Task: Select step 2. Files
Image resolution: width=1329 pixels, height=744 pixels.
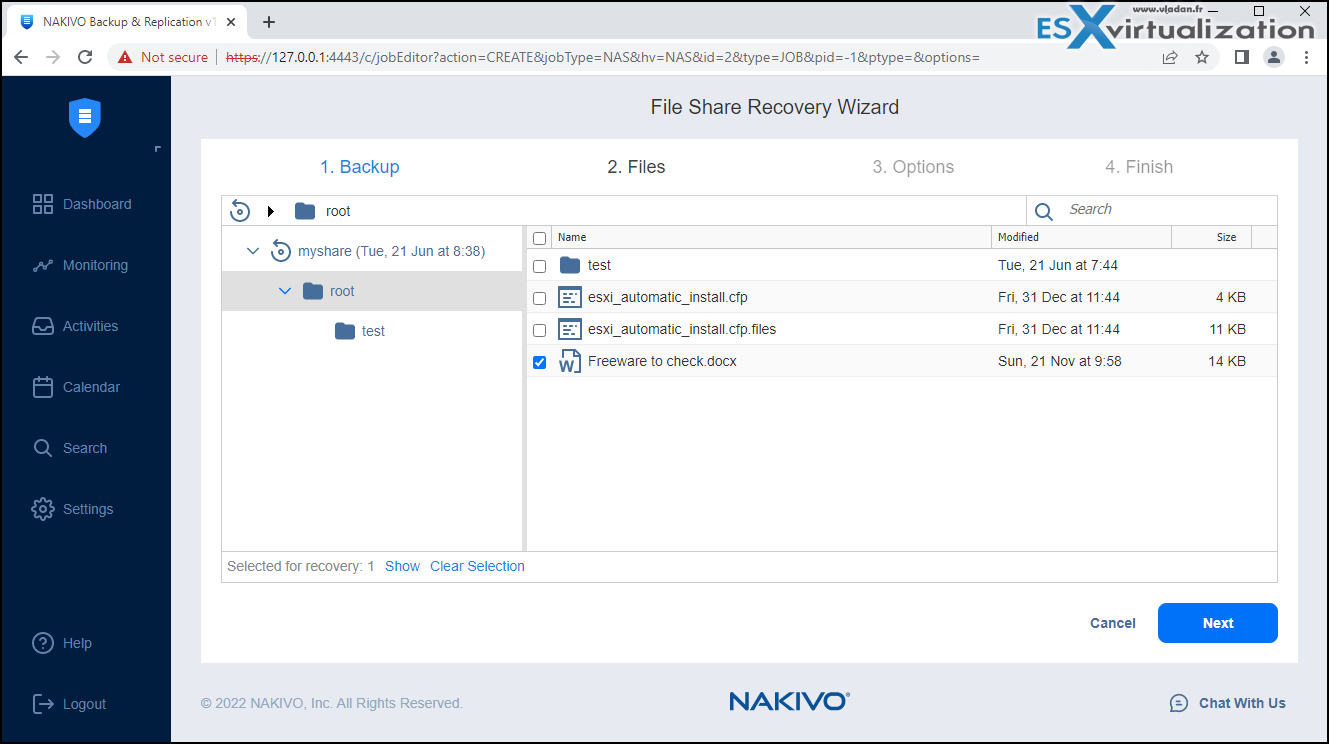Action: pyautogui.click(x=636, y=167)
